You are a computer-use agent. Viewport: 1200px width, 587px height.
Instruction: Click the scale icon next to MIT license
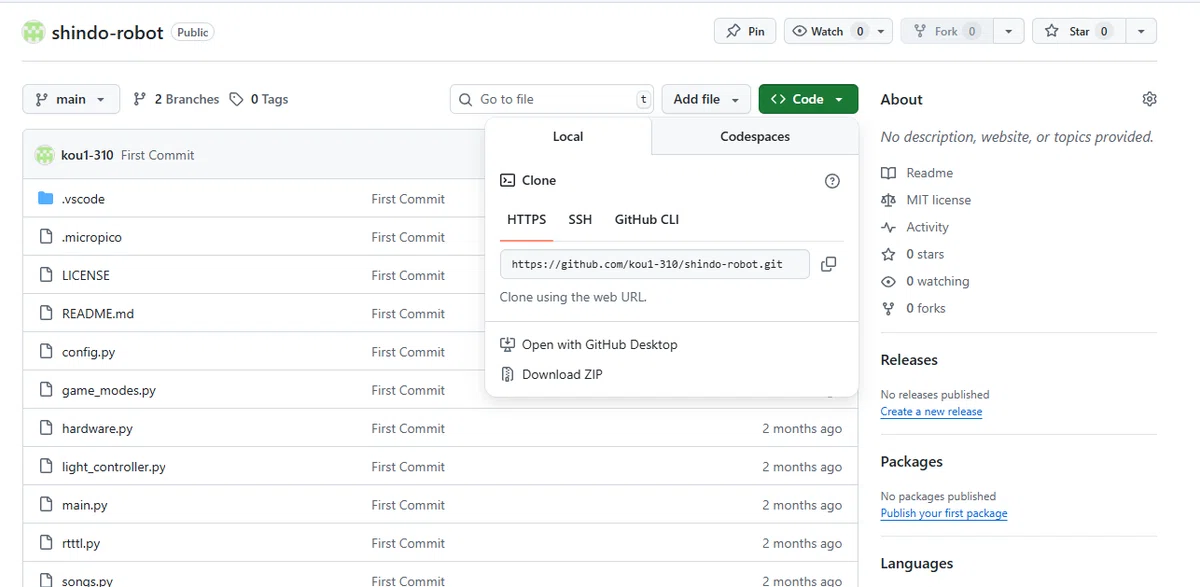pyautogui.click(x=888, y=200)
